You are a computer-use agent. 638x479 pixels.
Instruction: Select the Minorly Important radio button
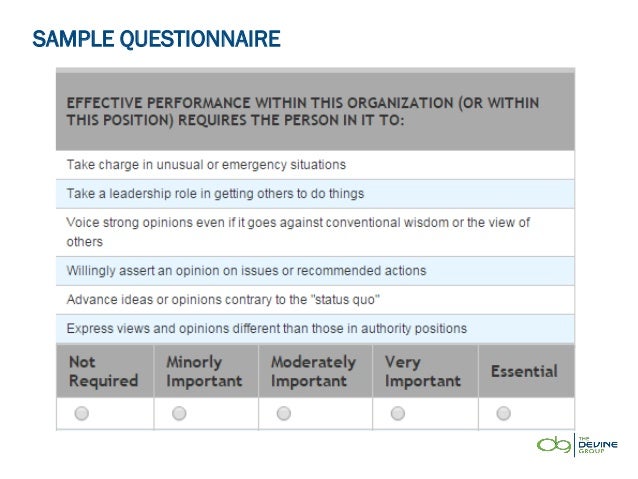(179, 413)
